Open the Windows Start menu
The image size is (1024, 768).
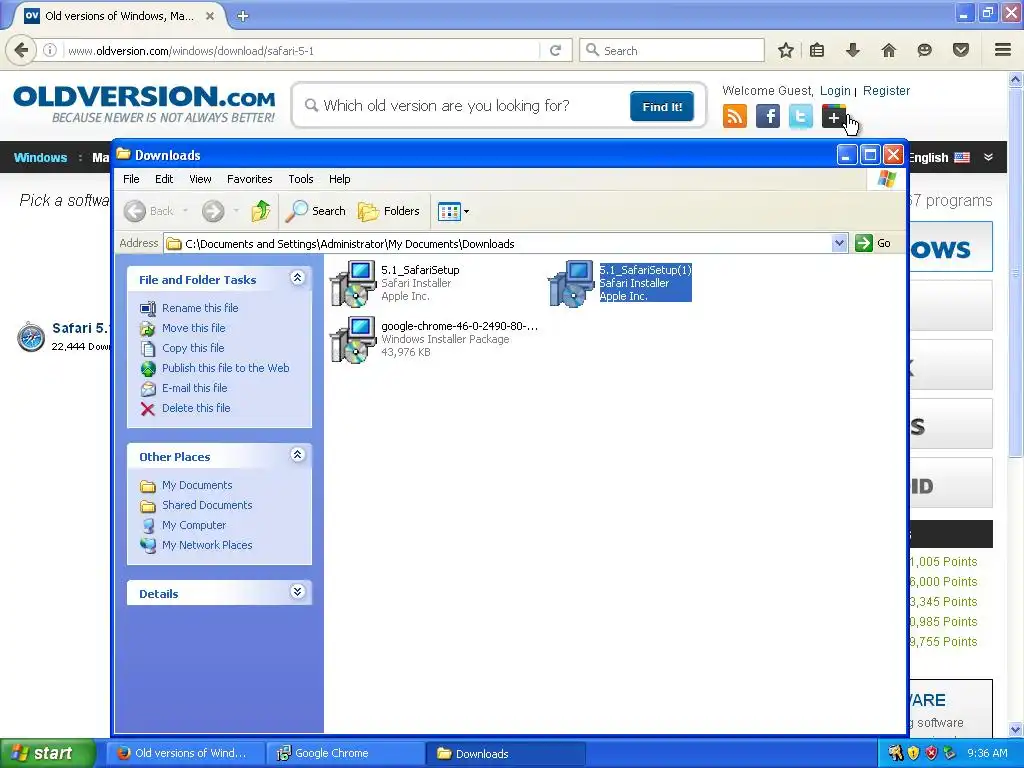47,753
